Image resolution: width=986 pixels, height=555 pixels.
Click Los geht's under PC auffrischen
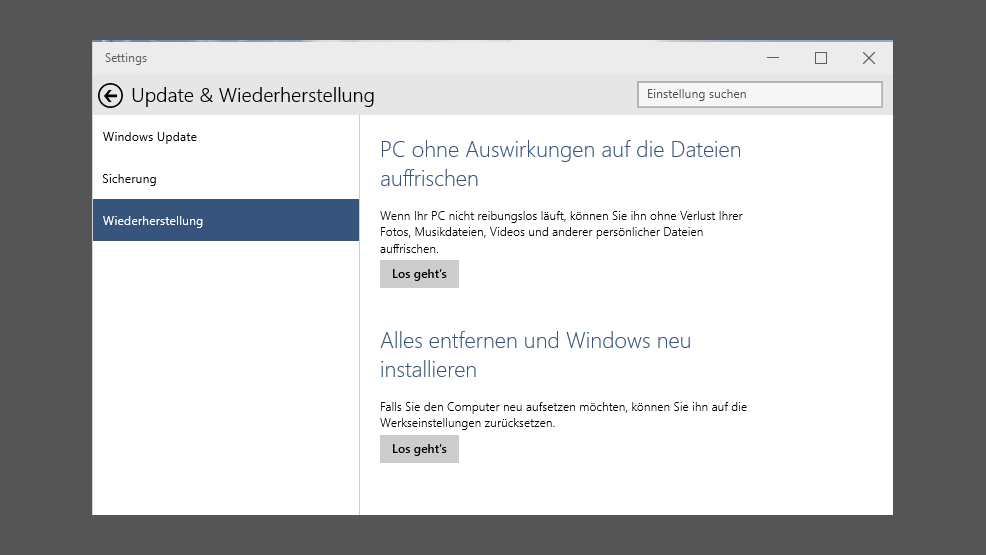coord(419,274)
